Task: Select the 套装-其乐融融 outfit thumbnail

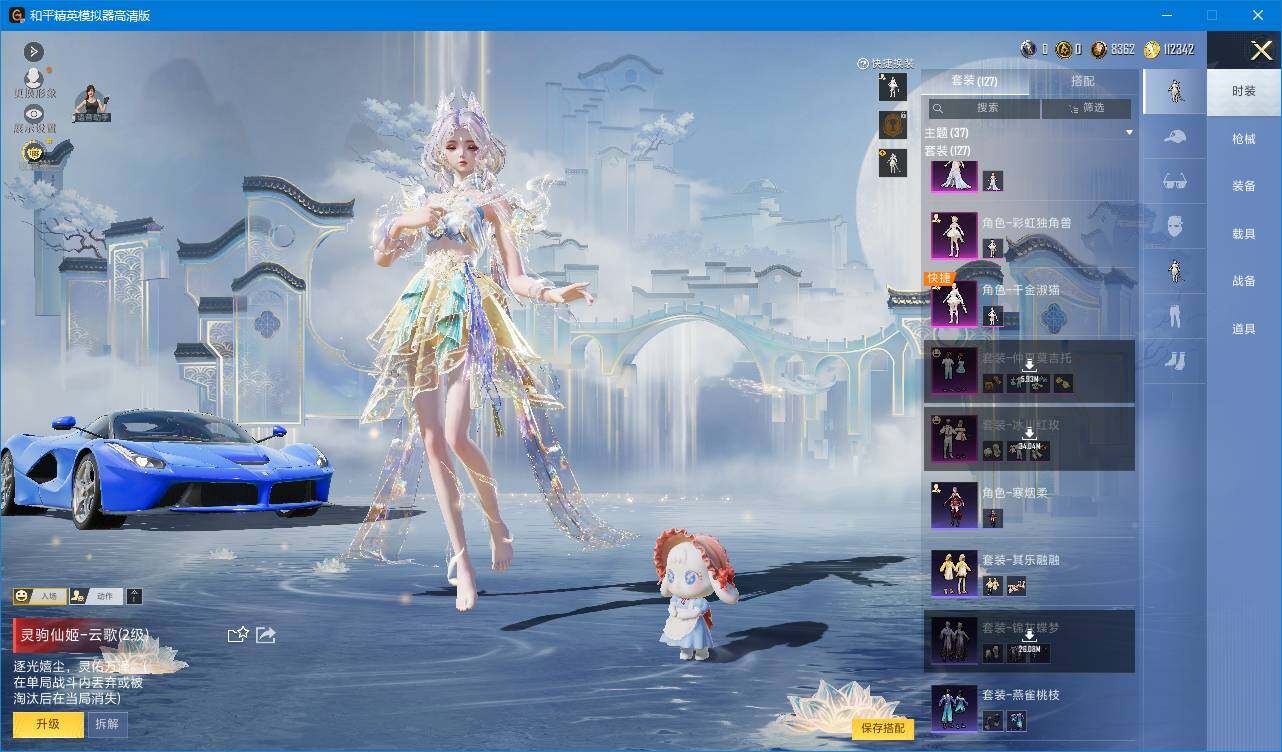Action: [x=954, y=573]
